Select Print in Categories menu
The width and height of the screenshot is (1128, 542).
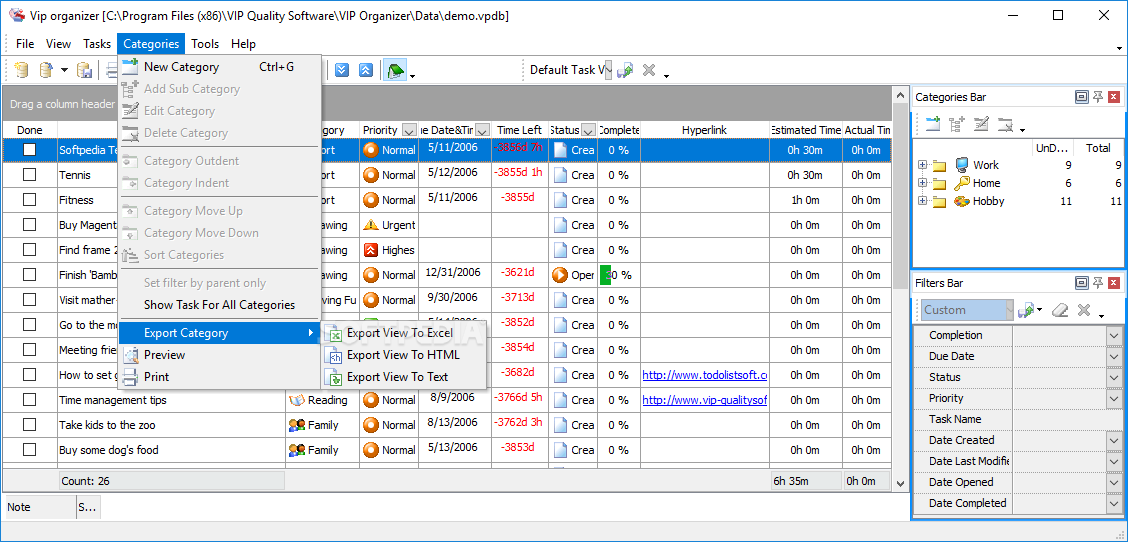pos(219,376)
